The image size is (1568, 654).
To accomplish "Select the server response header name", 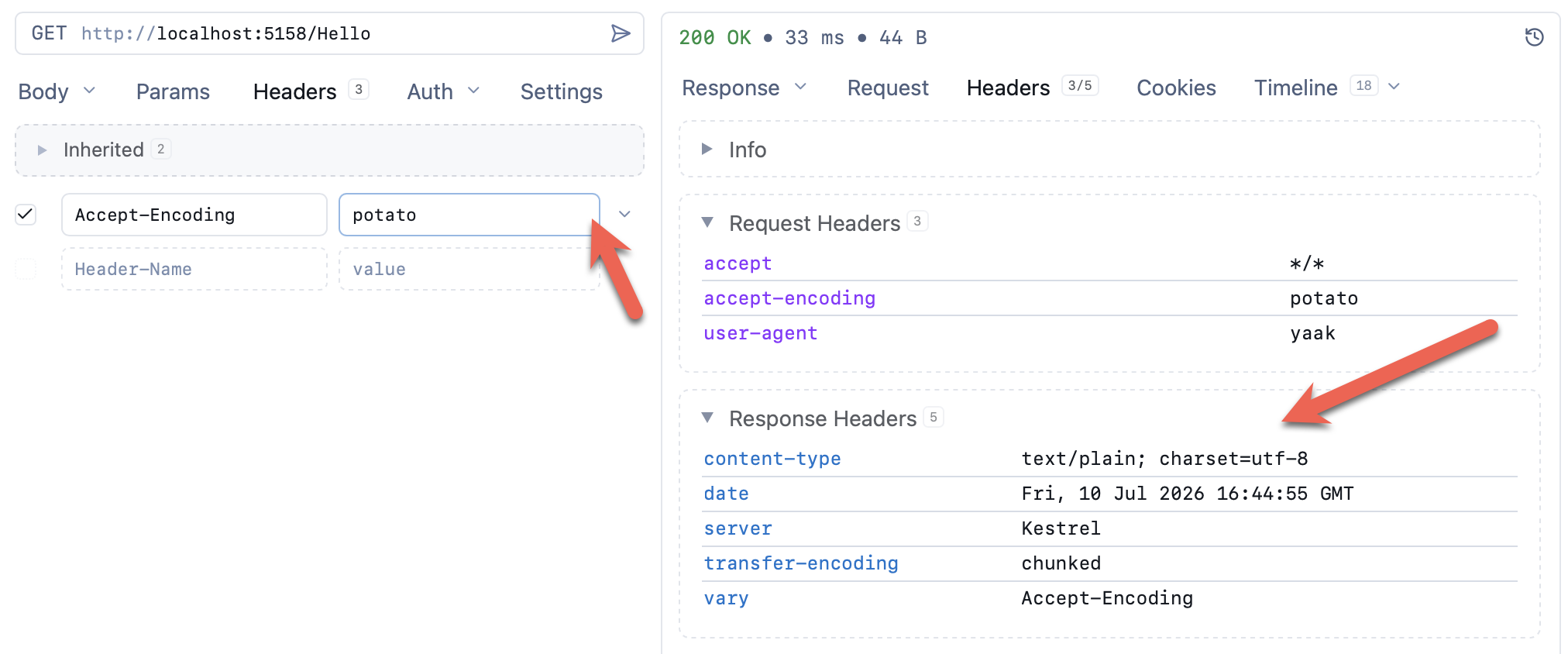I will pyautogui.click(x=738, y=528).
